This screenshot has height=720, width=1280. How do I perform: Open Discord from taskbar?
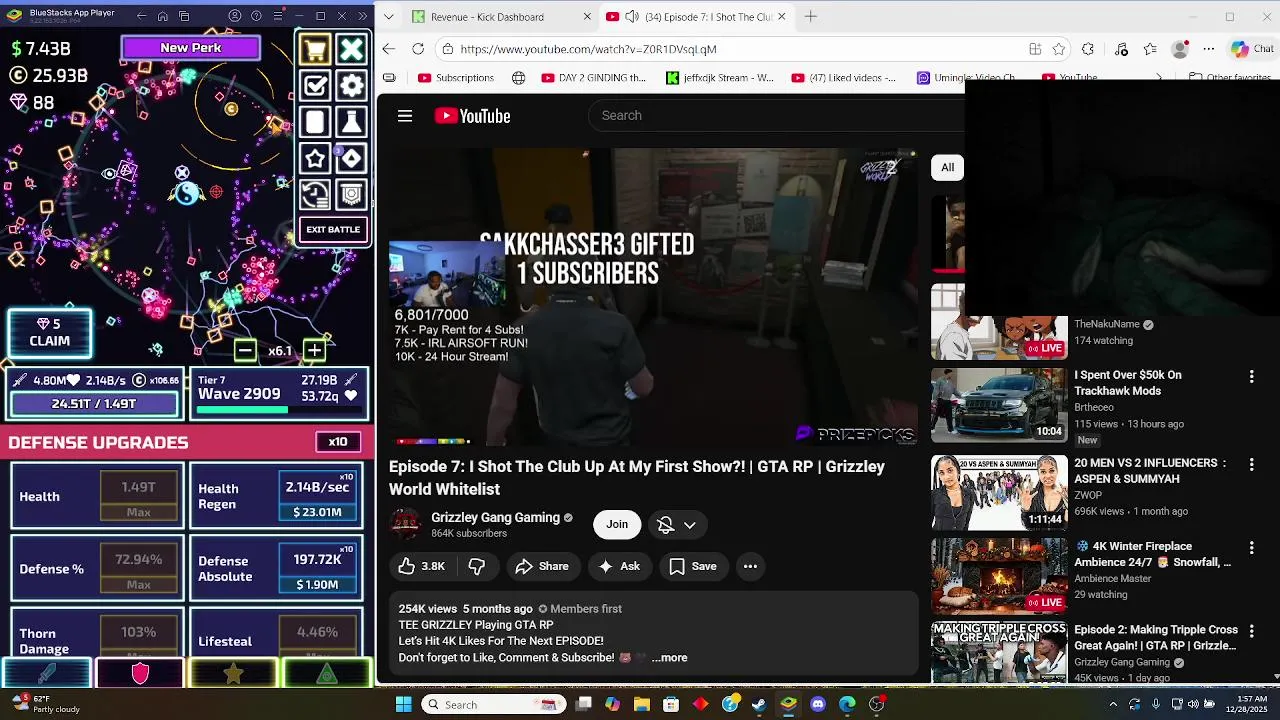point(818,704)
